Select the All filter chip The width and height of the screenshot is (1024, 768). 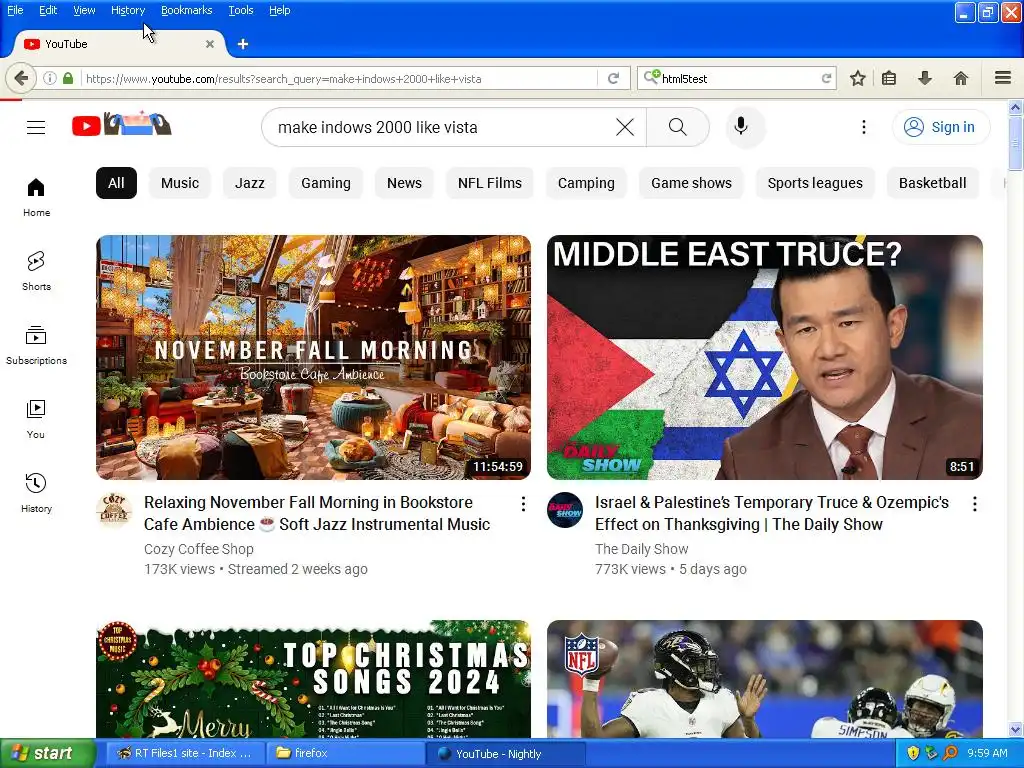coord(116,183)
